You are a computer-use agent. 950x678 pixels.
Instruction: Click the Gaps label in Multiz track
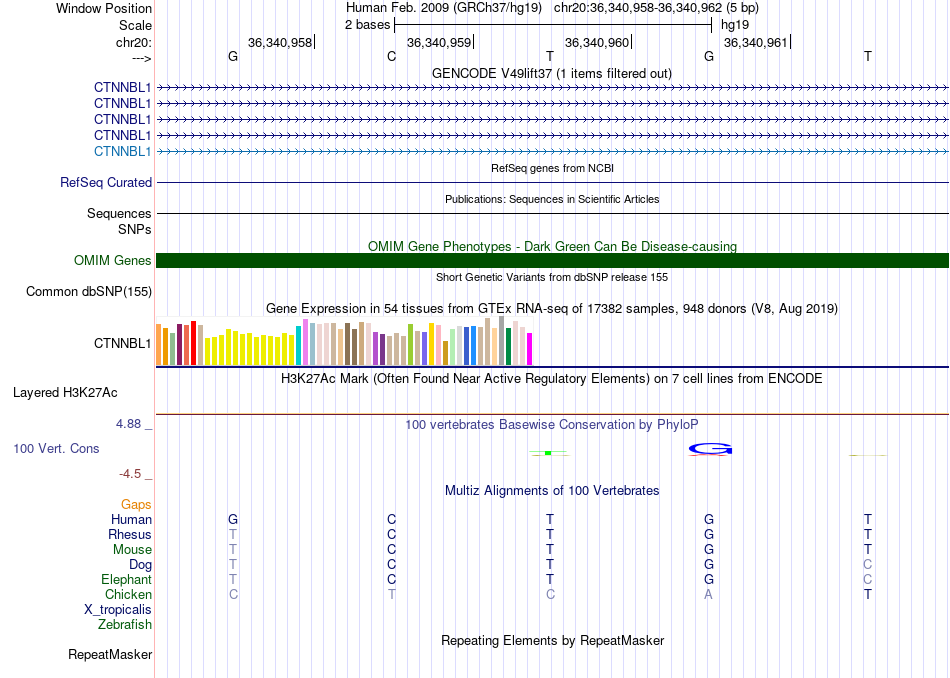(136, 504)
